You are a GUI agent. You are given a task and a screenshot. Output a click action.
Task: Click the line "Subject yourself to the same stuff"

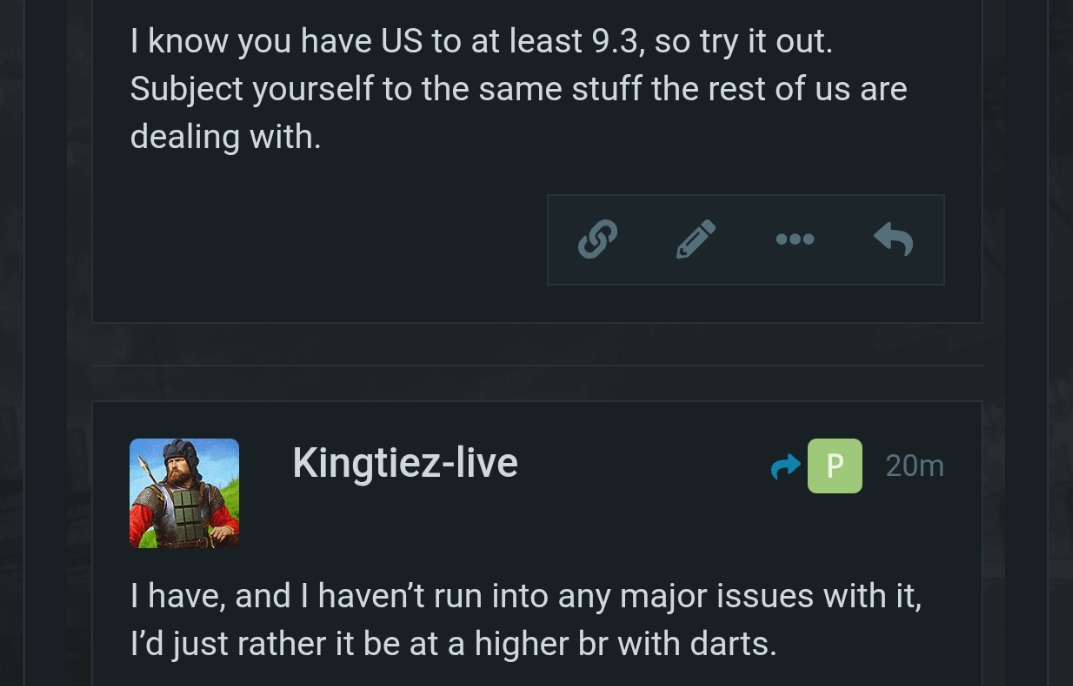(x=518, y=89)
